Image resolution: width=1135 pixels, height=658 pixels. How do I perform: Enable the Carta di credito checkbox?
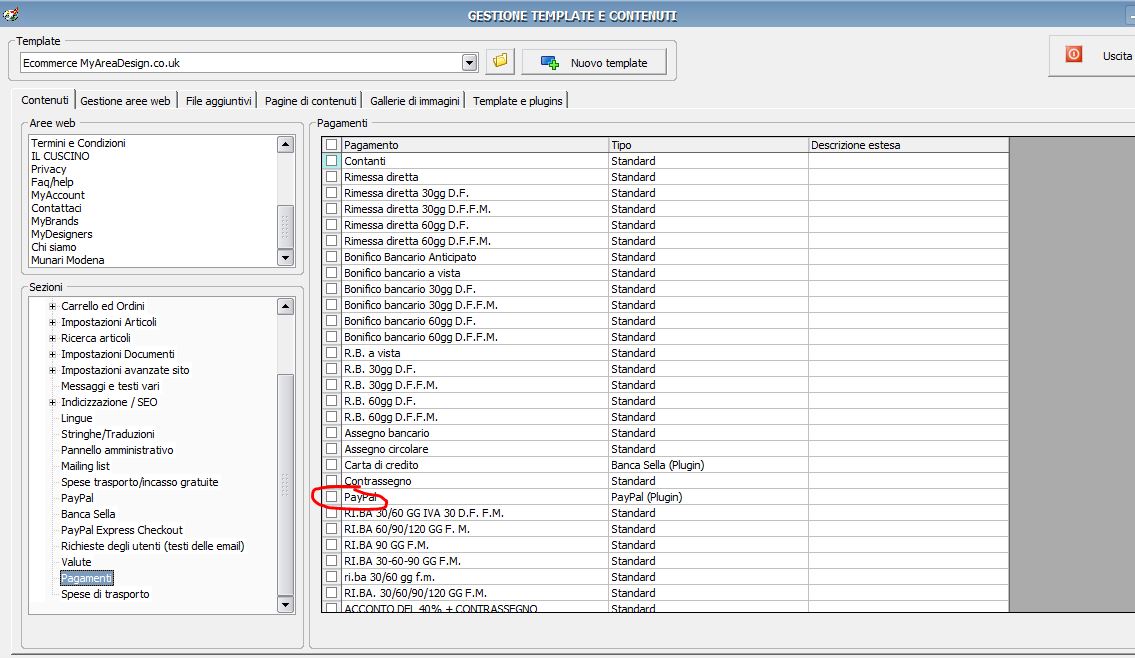pos(332,465)
